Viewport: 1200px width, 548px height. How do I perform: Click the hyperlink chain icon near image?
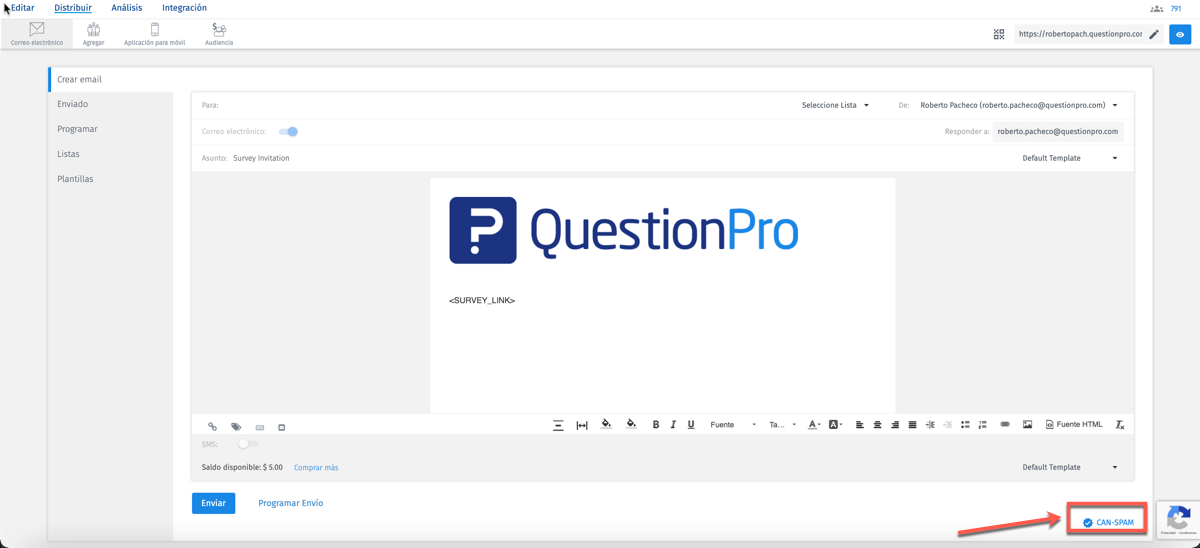(x=1005, y=425)
